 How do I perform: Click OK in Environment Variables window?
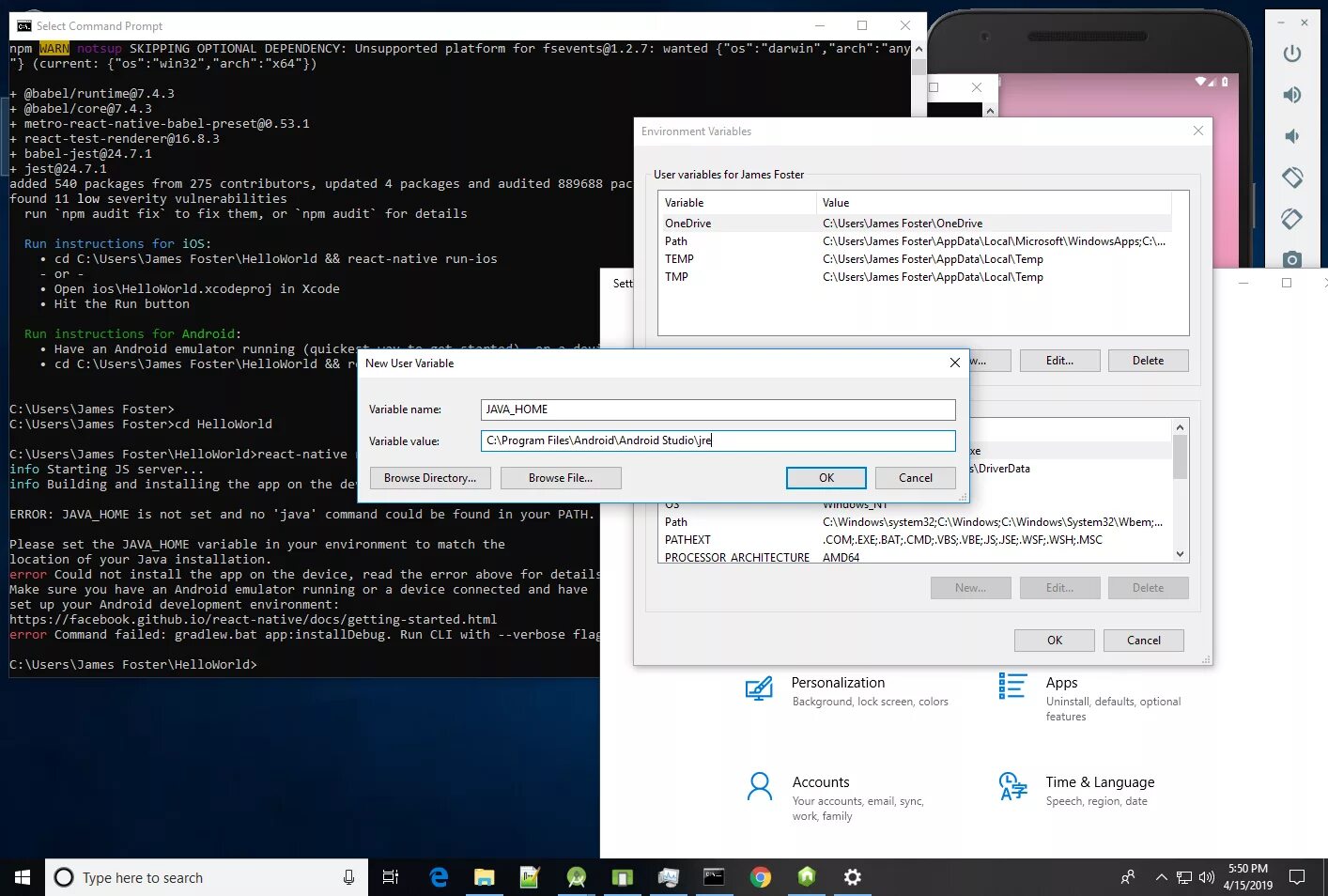click(x=1055, y=641)
